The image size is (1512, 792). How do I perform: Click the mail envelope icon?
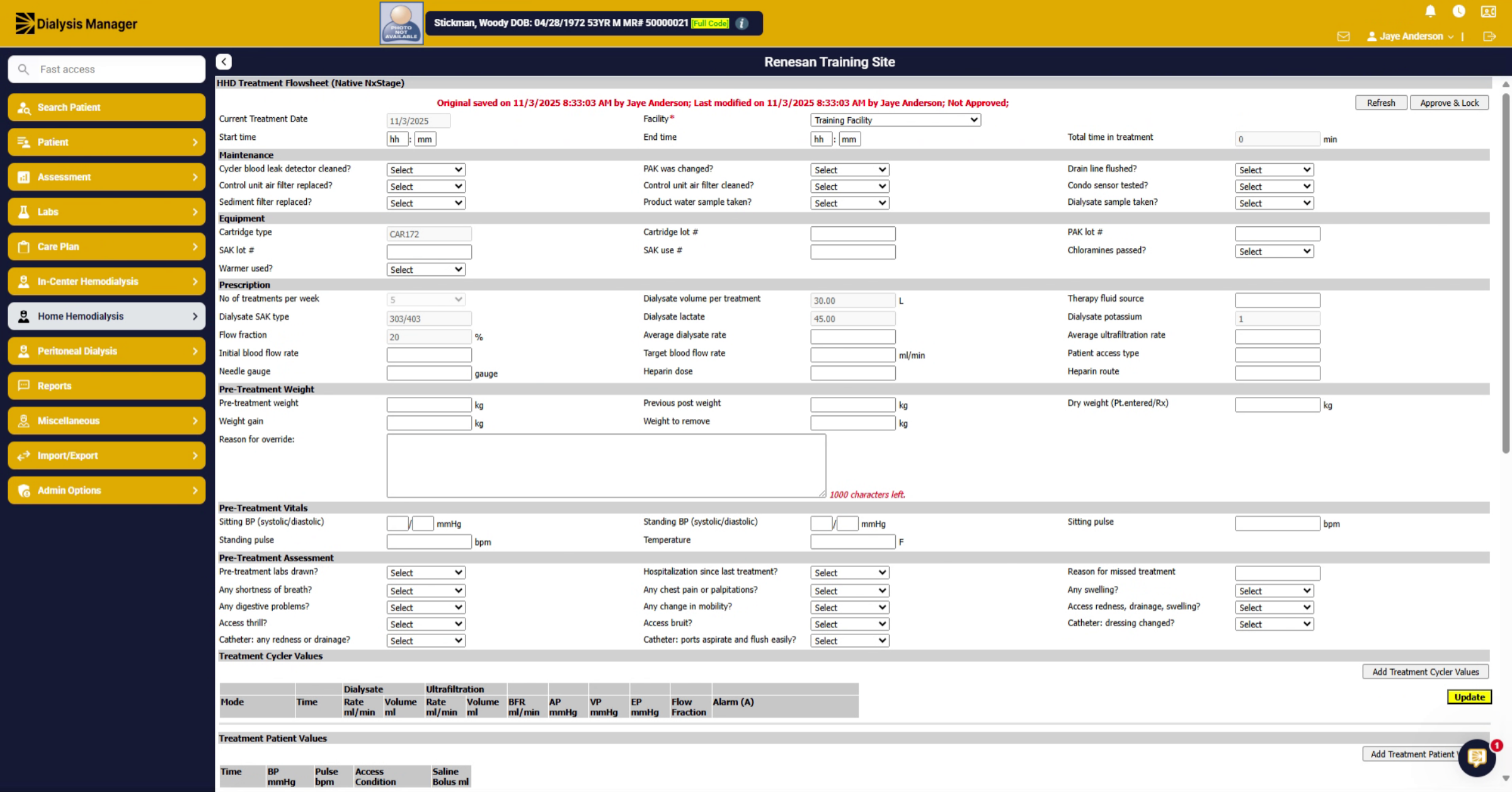pos(1343,37)
